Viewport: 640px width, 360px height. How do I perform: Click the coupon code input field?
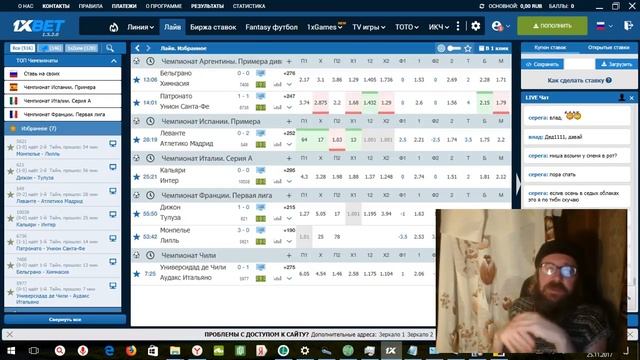(579, 64)
